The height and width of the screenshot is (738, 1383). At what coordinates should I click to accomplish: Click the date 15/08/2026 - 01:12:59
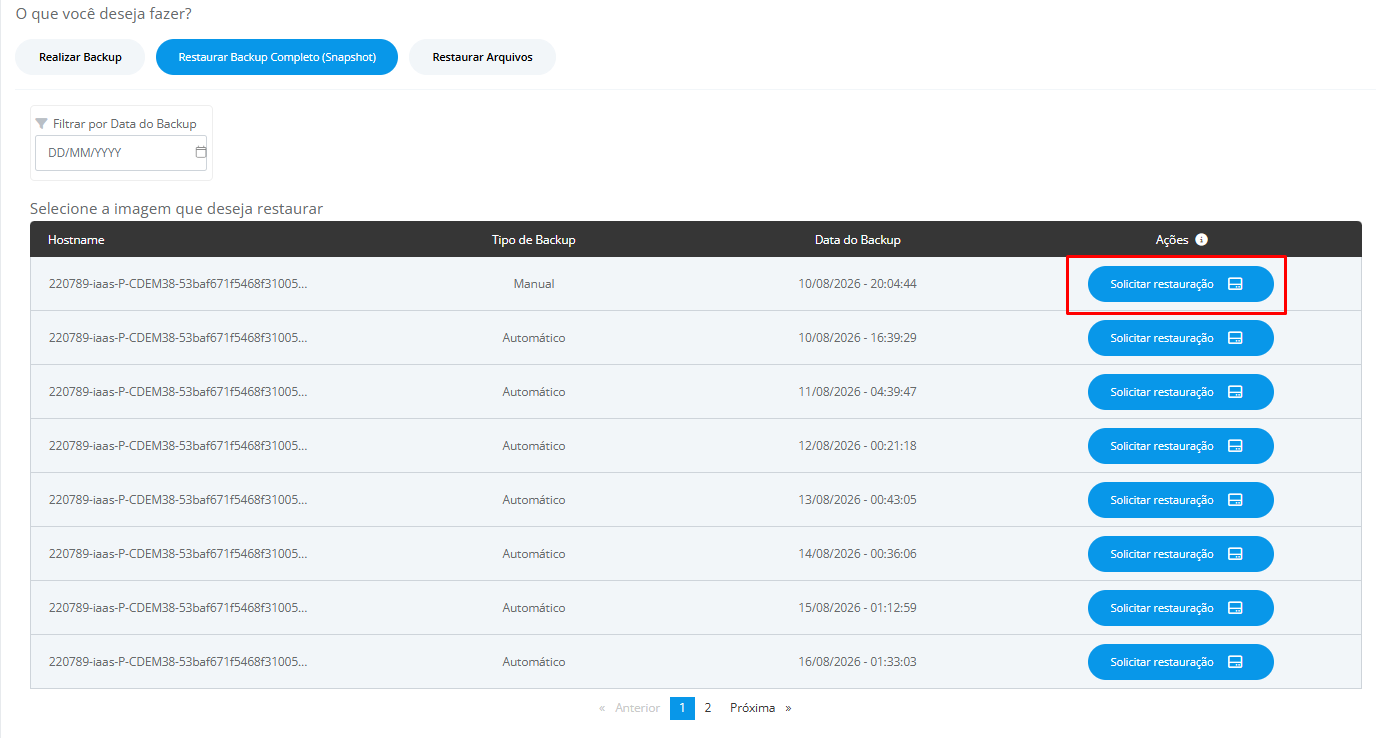857,608
